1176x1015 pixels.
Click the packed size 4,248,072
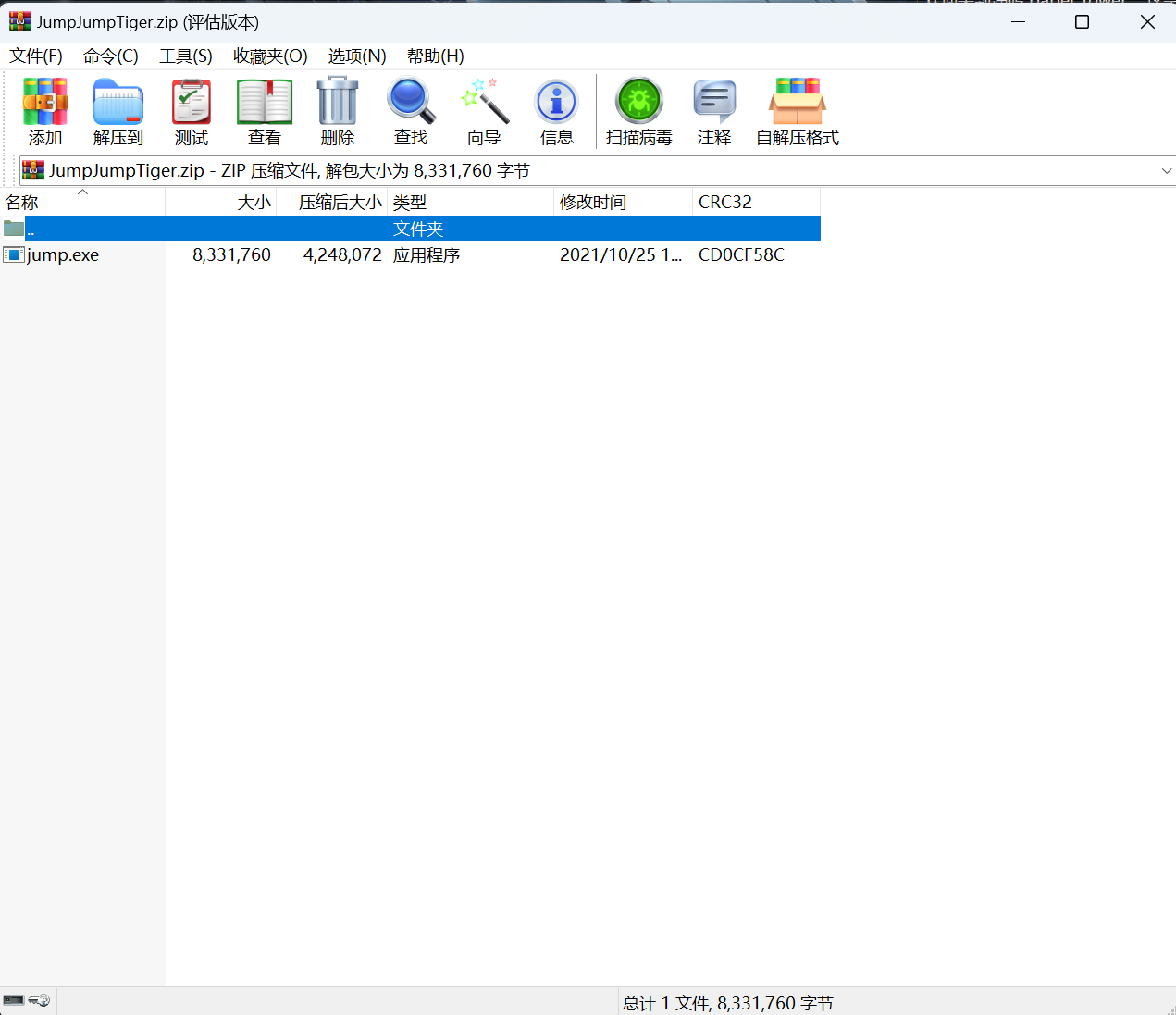[342, 255]
